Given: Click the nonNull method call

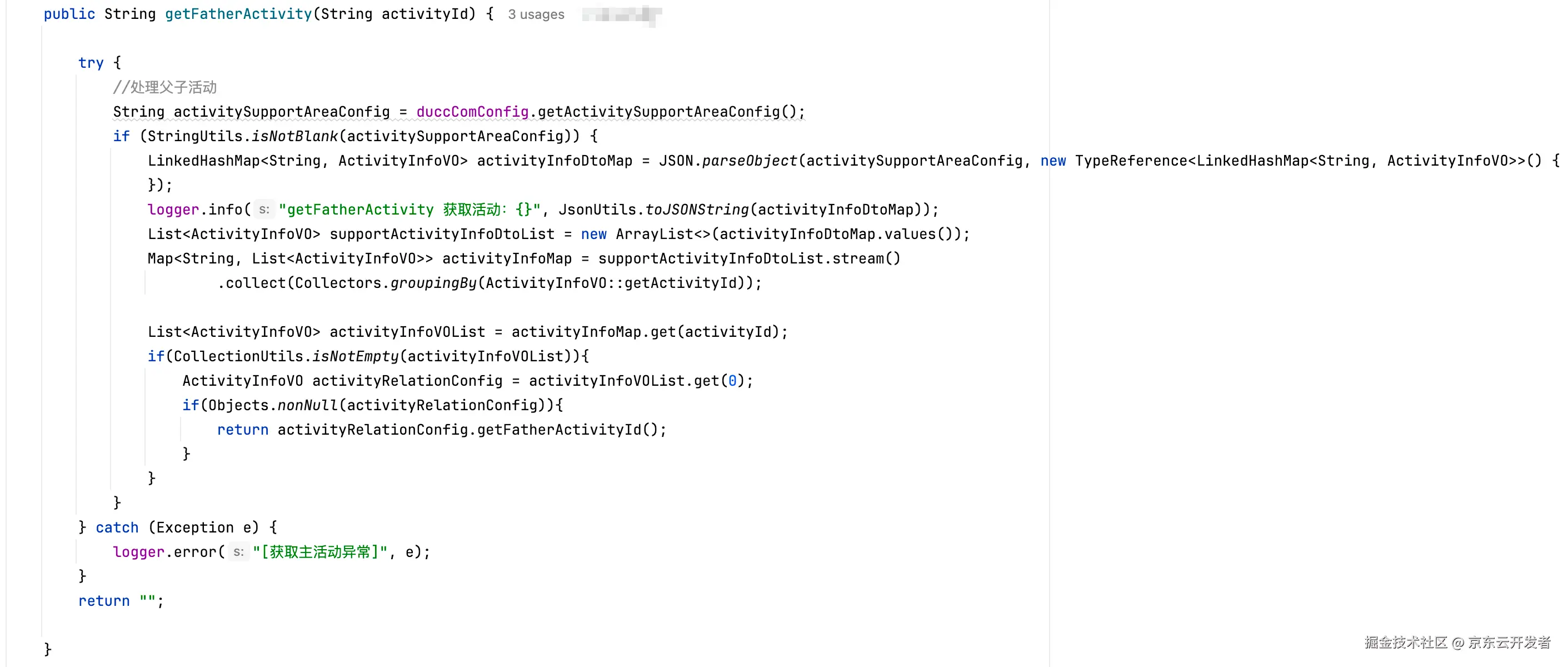Looking at the screenshot, I should pos(307,406).
